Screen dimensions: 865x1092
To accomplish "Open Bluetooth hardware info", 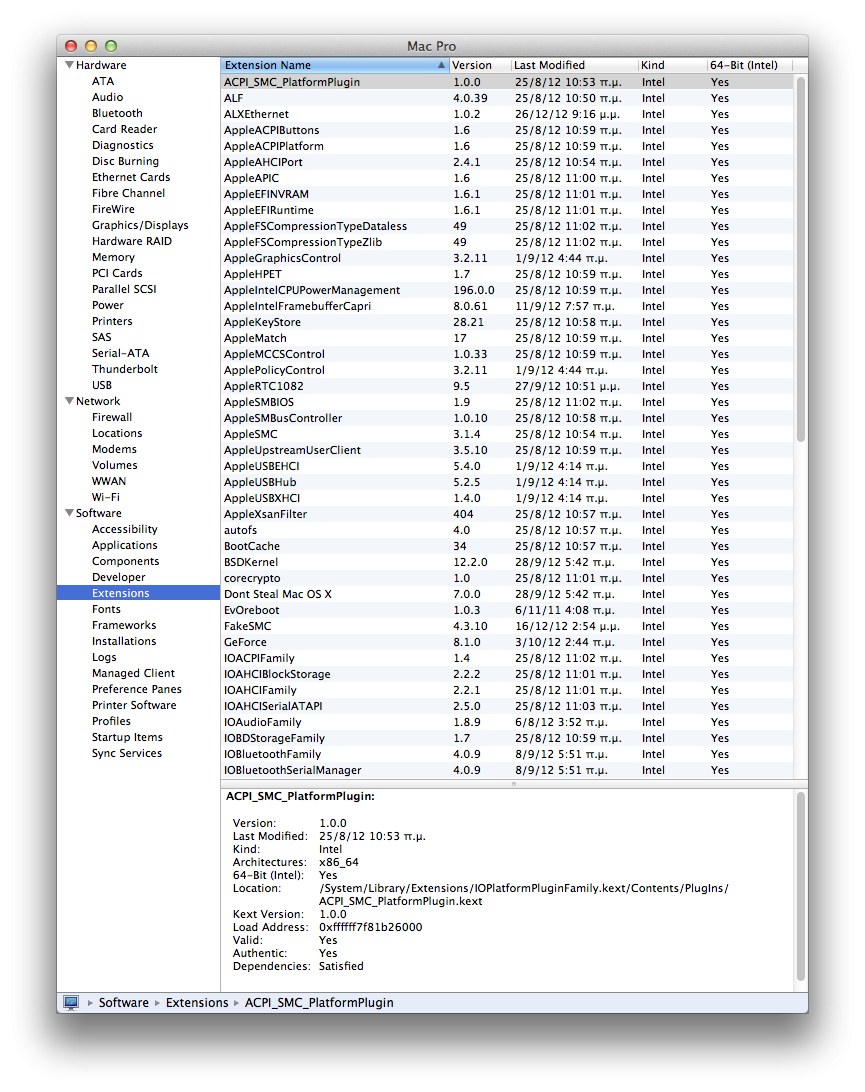I will (x=117, y=113).
